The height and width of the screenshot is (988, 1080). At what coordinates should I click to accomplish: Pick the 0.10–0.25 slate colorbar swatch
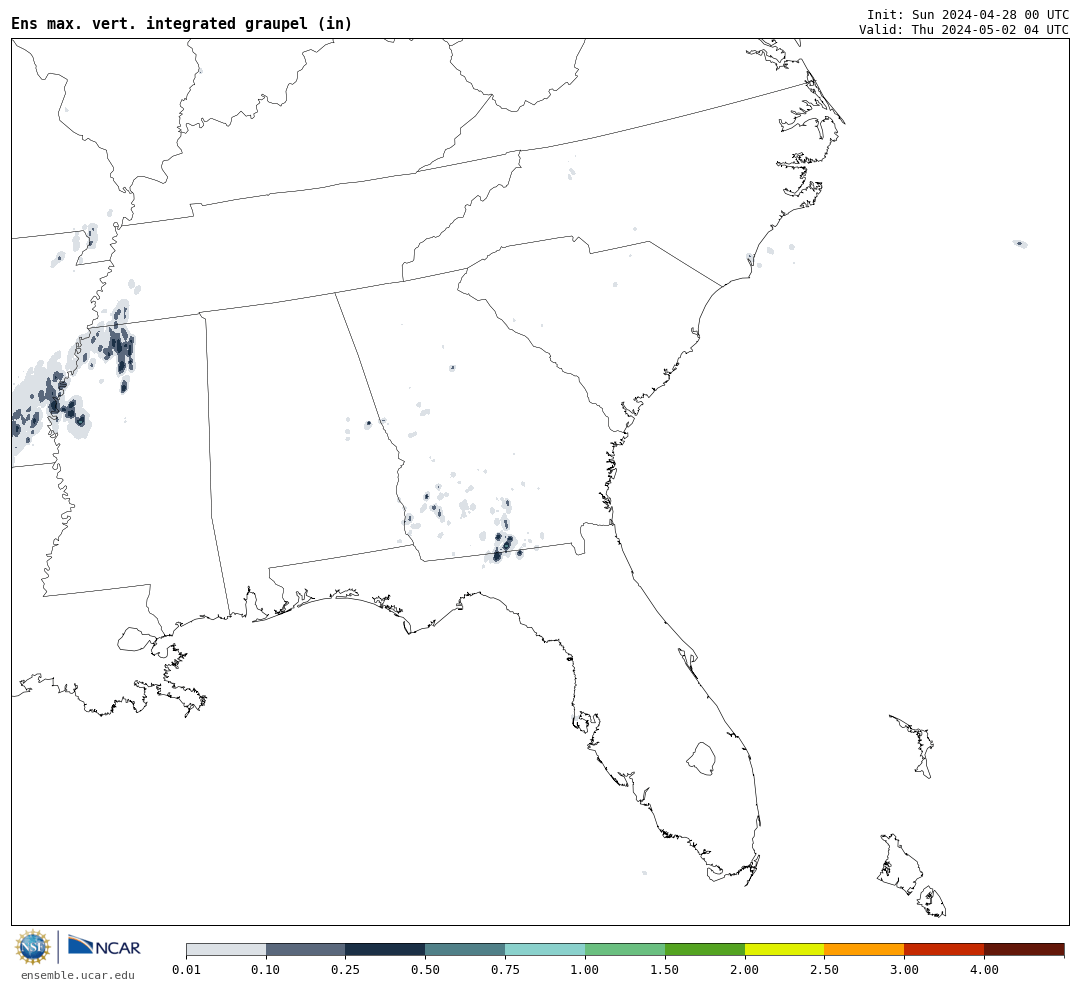[306, 949]
